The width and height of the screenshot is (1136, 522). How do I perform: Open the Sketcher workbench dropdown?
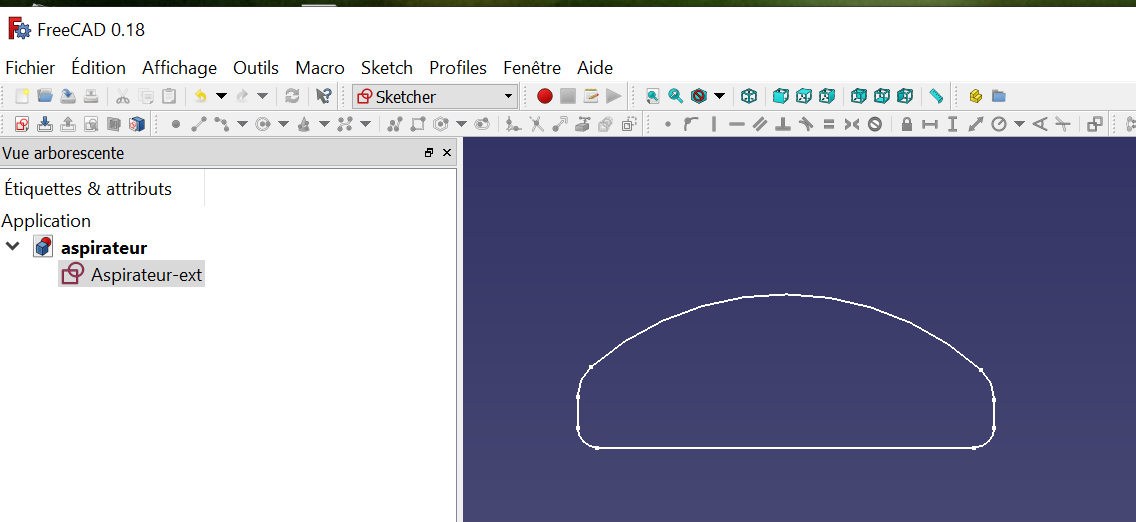[x=435, y=96]
